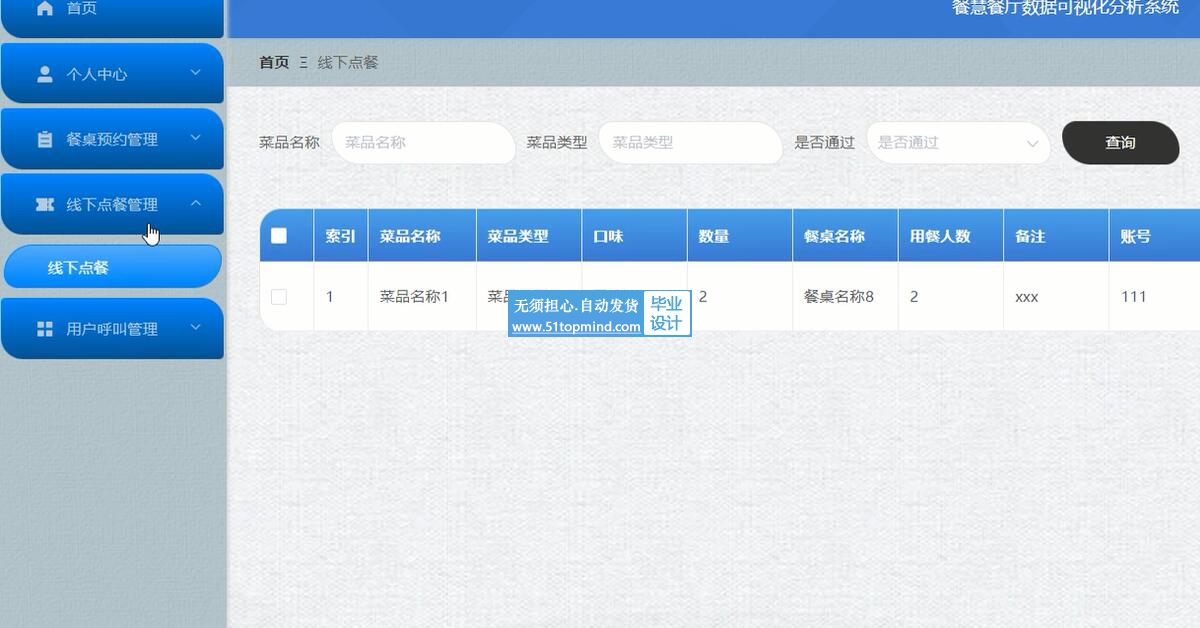Focus the 菜品类型 input field
1200x628 pixels.
tap(690, 143)
